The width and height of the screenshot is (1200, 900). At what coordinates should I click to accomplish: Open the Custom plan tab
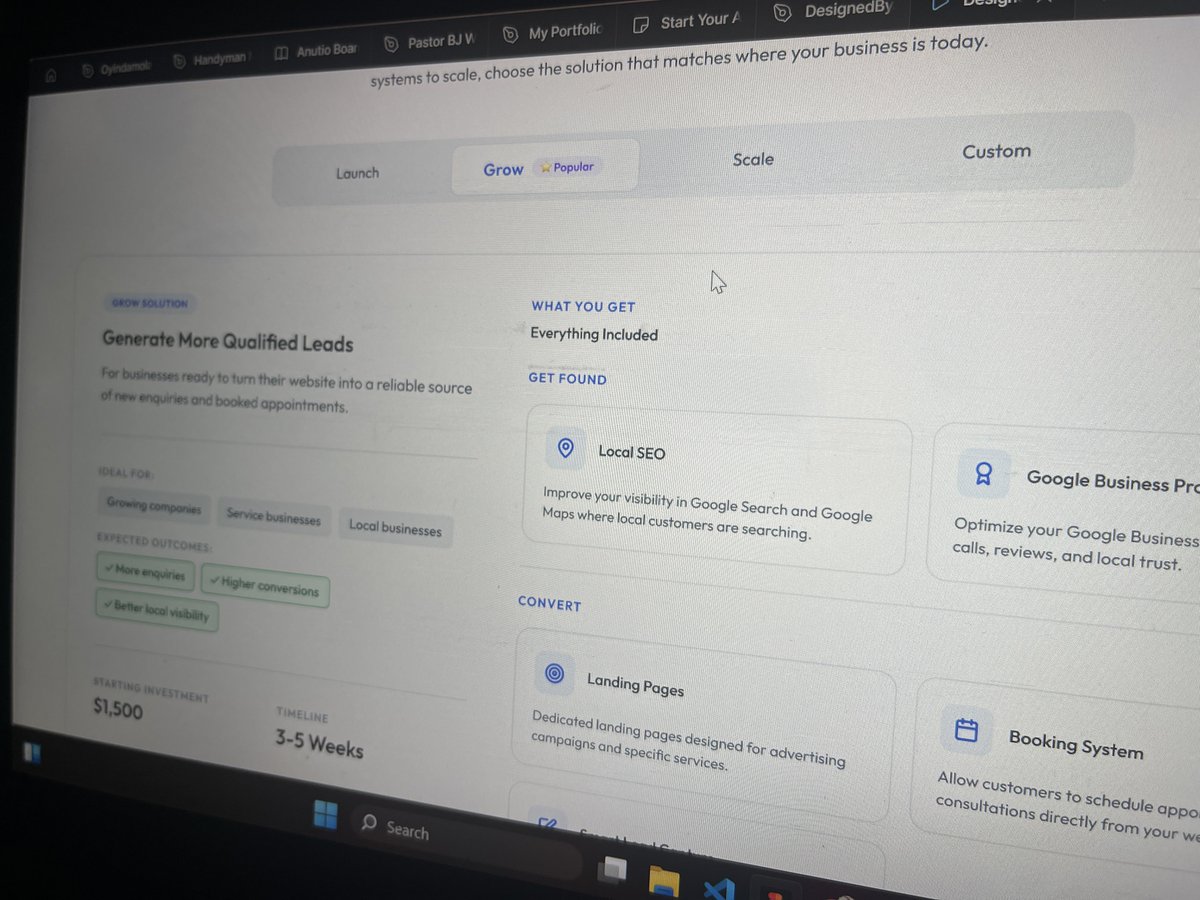[996, 152]
